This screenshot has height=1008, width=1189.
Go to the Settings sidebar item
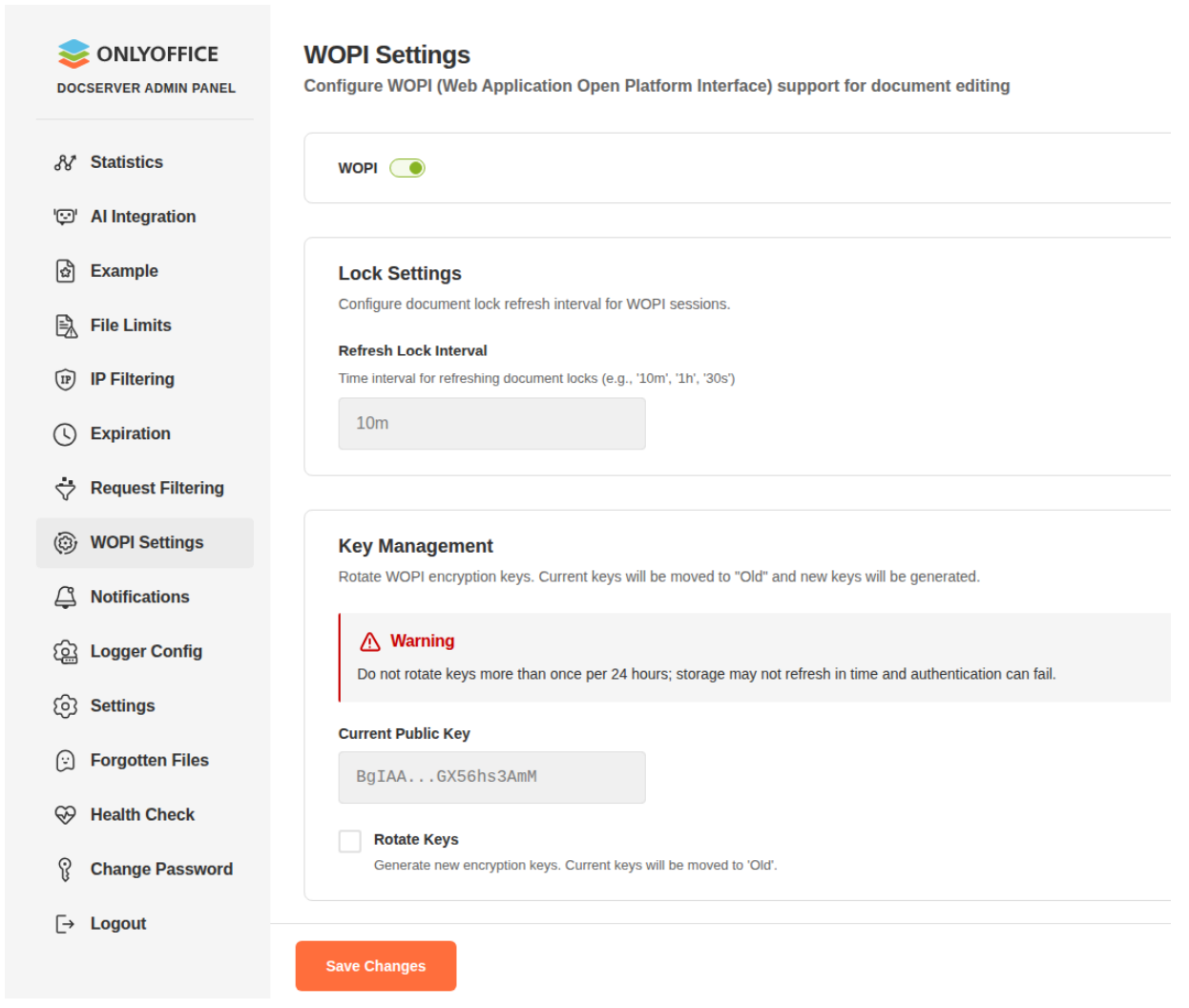122,706
